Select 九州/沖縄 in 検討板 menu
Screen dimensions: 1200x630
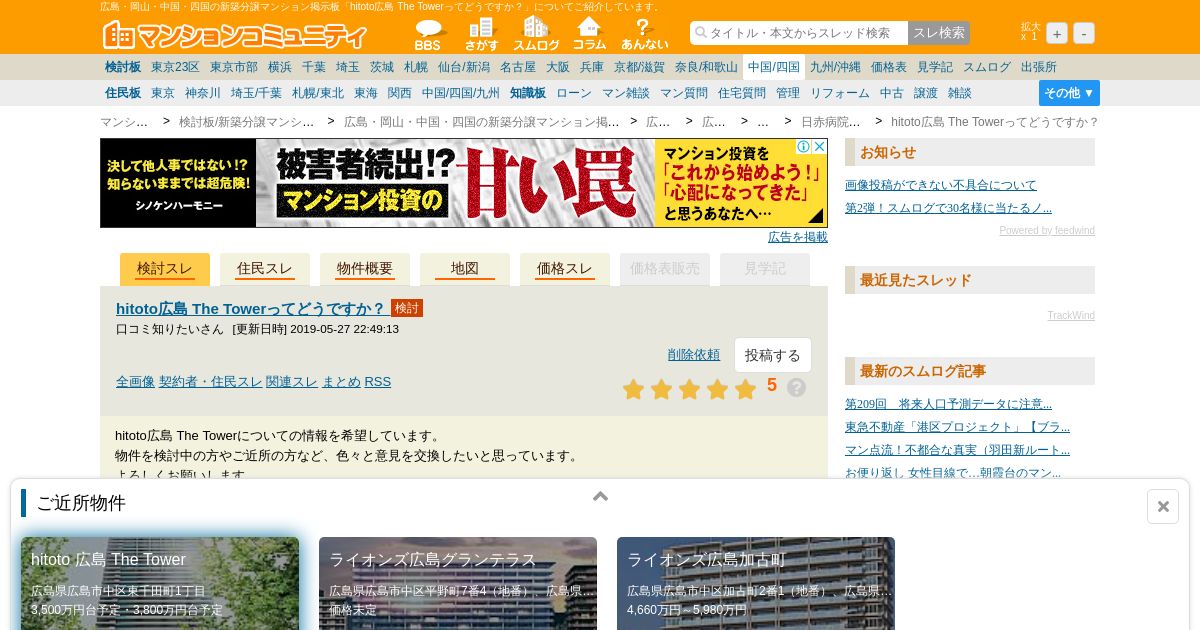tap(835, 67)
